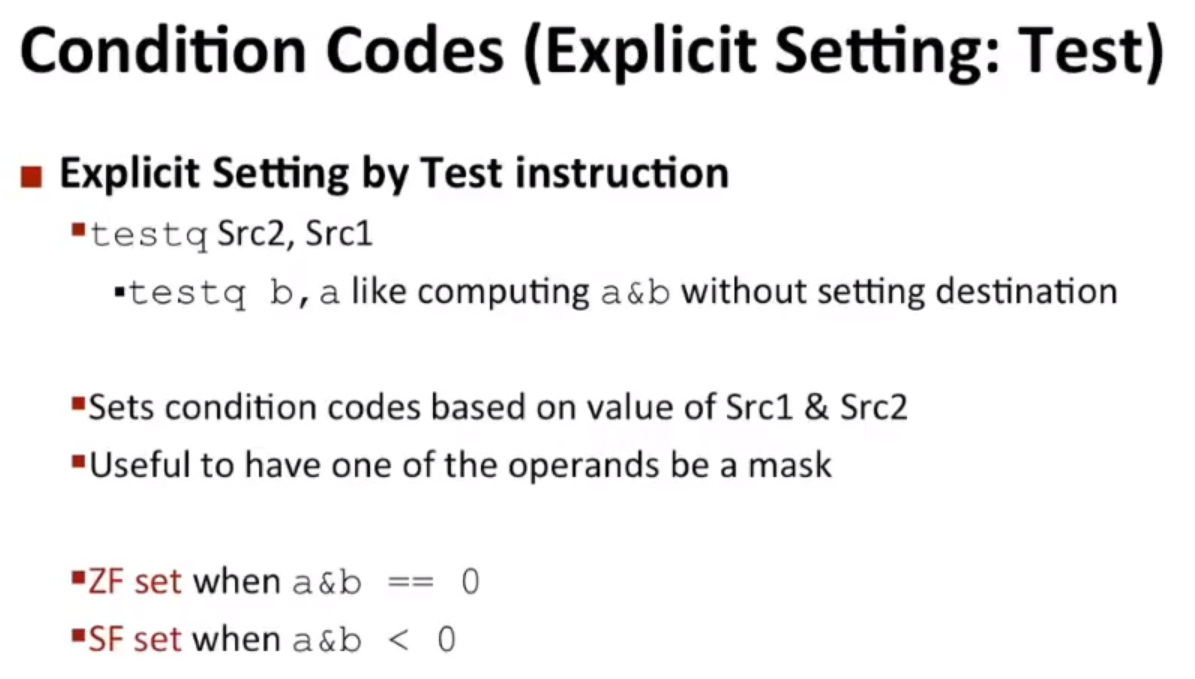Click the words without setting destination

coord(899,291)
